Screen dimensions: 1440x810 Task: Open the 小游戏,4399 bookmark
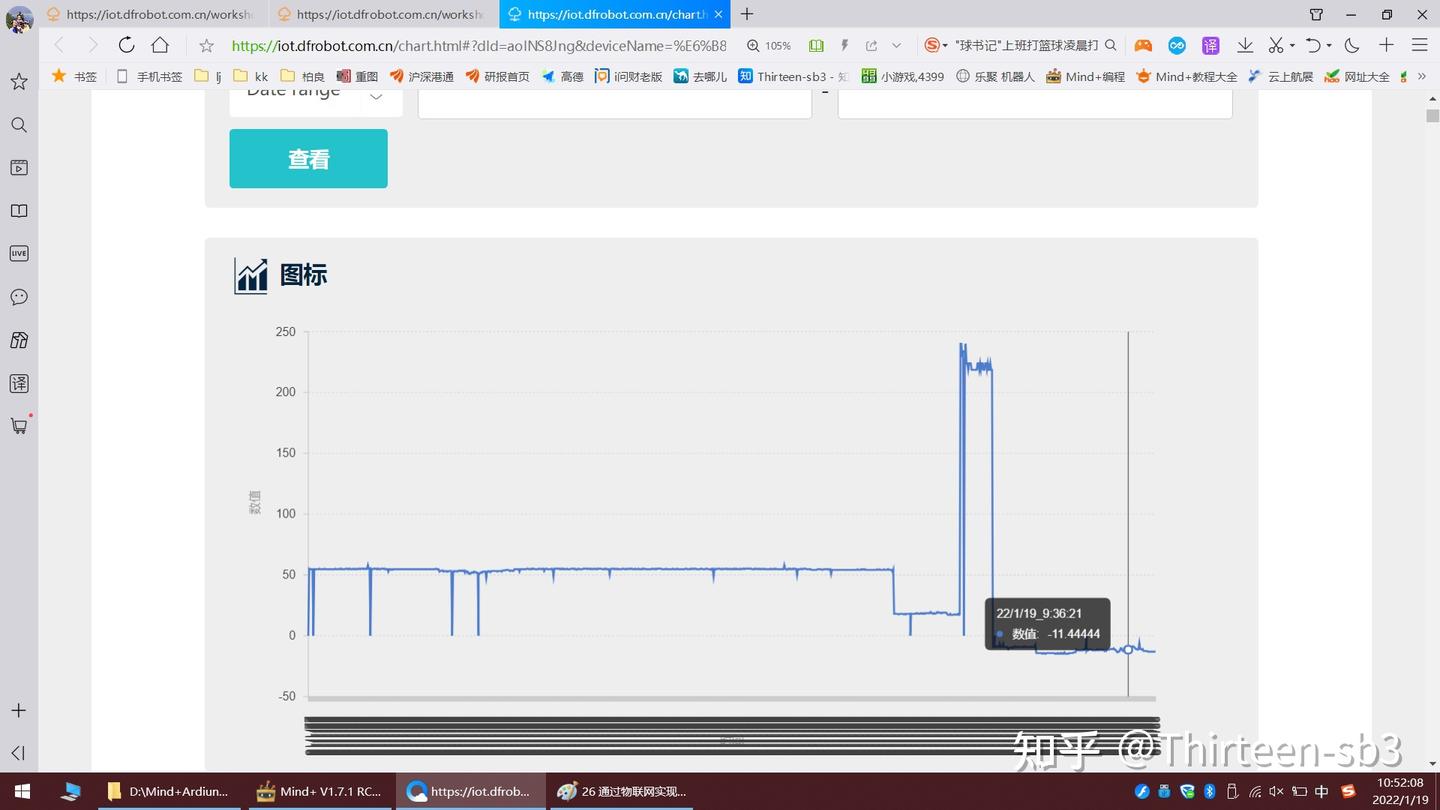[x=903, y=76]
